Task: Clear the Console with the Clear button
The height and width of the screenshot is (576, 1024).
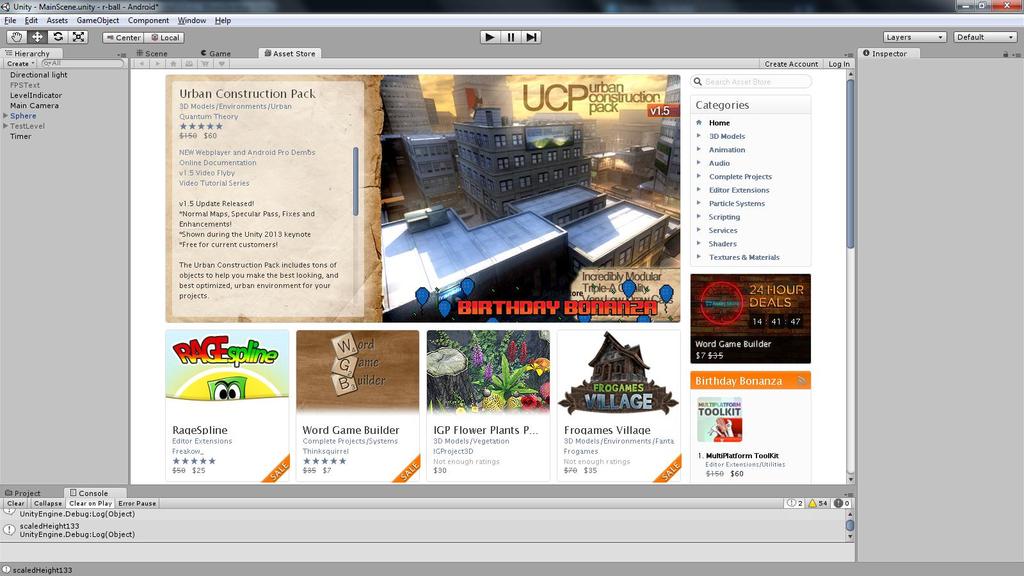Action: coord(16,504)
